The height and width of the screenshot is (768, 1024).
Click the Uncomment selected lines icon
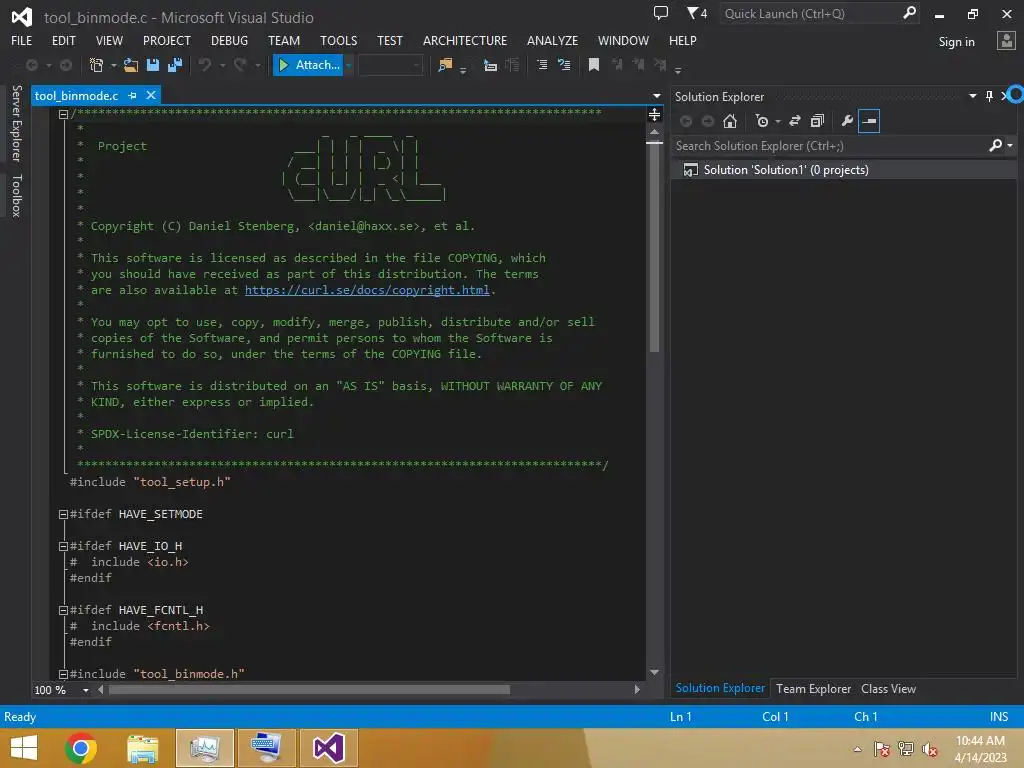point(564,65)
